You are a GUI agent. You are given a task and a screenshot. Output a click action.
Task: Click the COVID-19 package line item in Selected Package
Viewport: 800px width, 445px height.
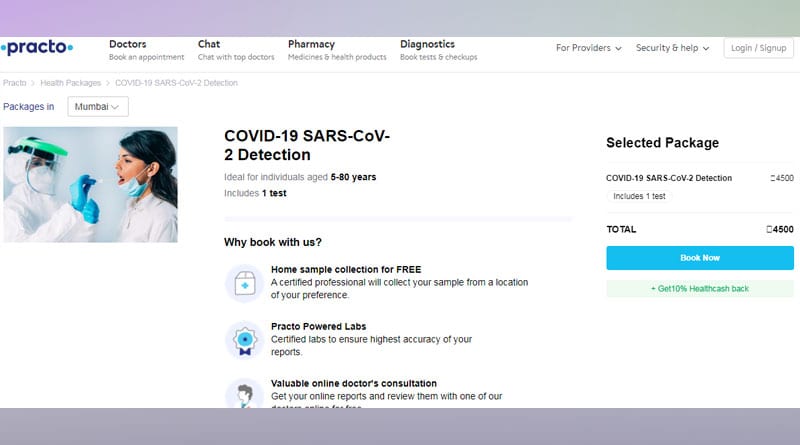click(699, 178)
